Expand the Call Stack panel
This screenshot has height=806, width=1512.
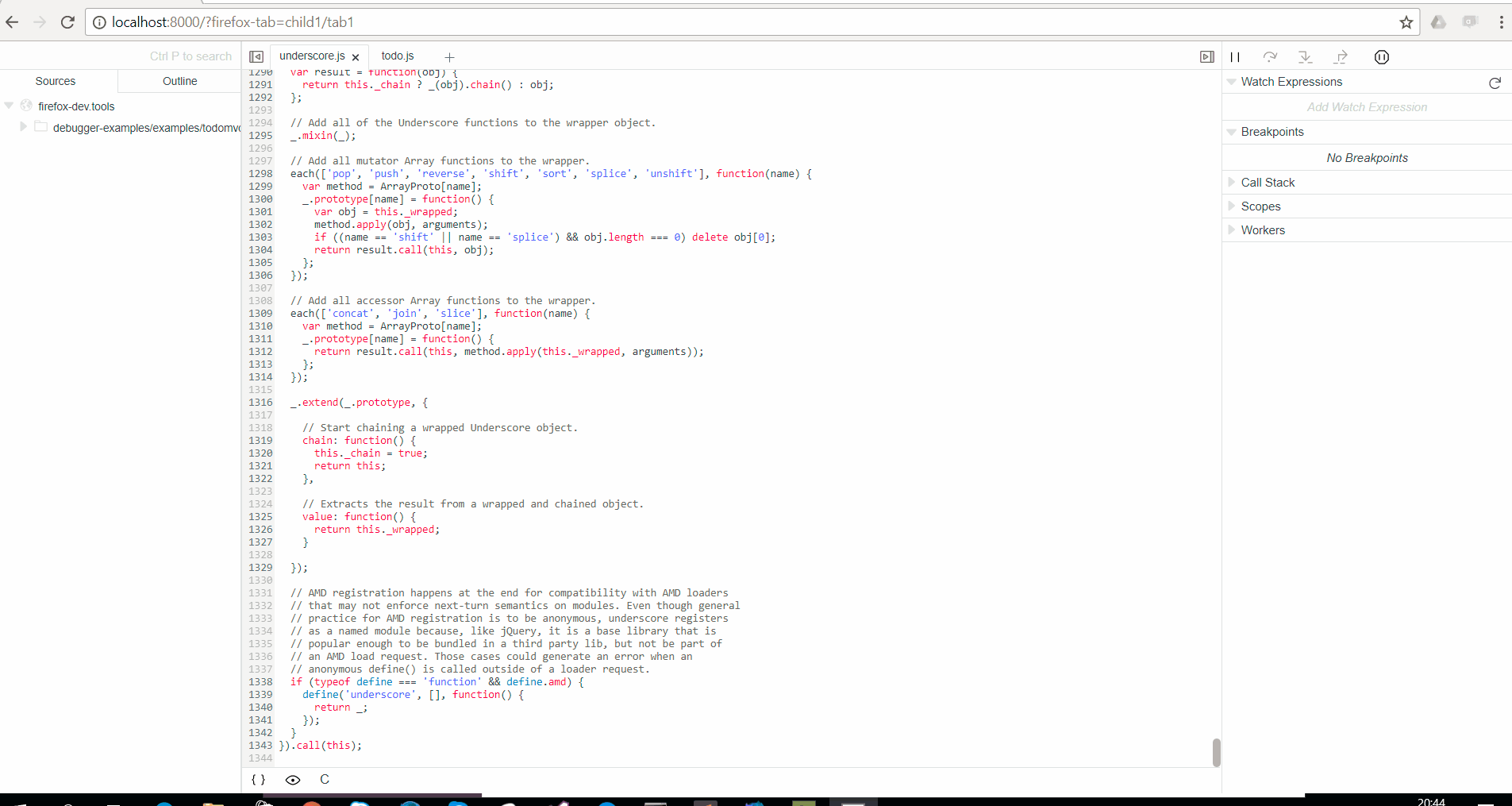click(x=1268, y=182)
